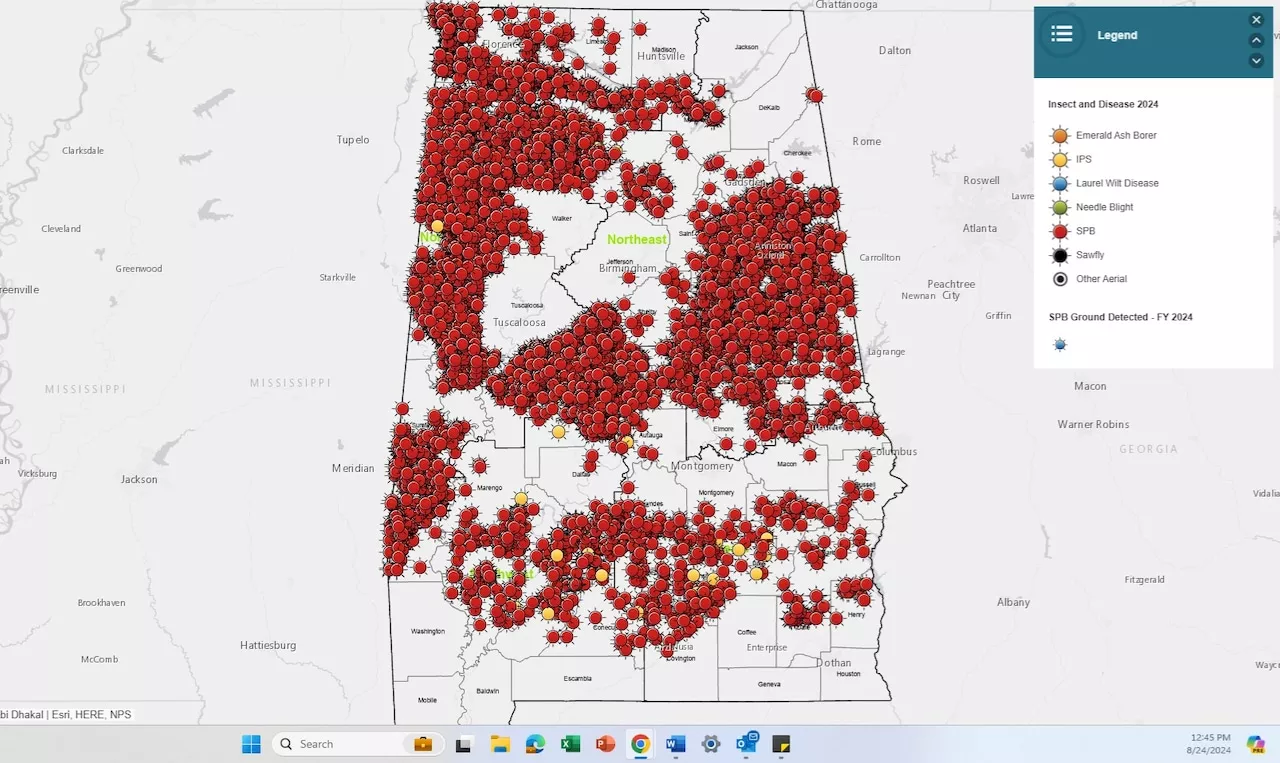Select the Sawfly legend label
Viewport: 1280px width, 763px height.
(x=1090, y=255)
